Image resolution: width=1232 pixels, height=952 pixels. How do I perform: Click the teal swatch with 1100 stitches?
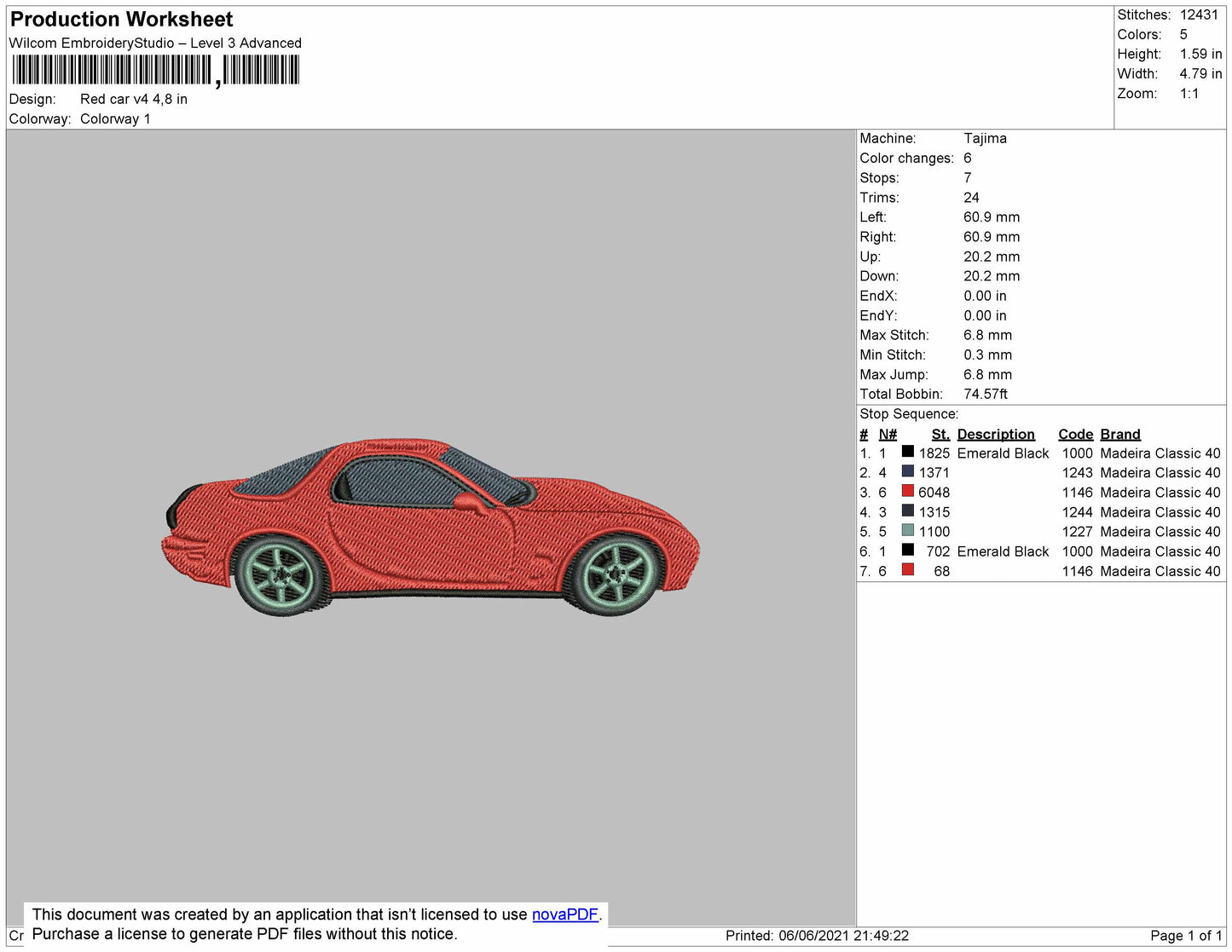coord(908,530)
